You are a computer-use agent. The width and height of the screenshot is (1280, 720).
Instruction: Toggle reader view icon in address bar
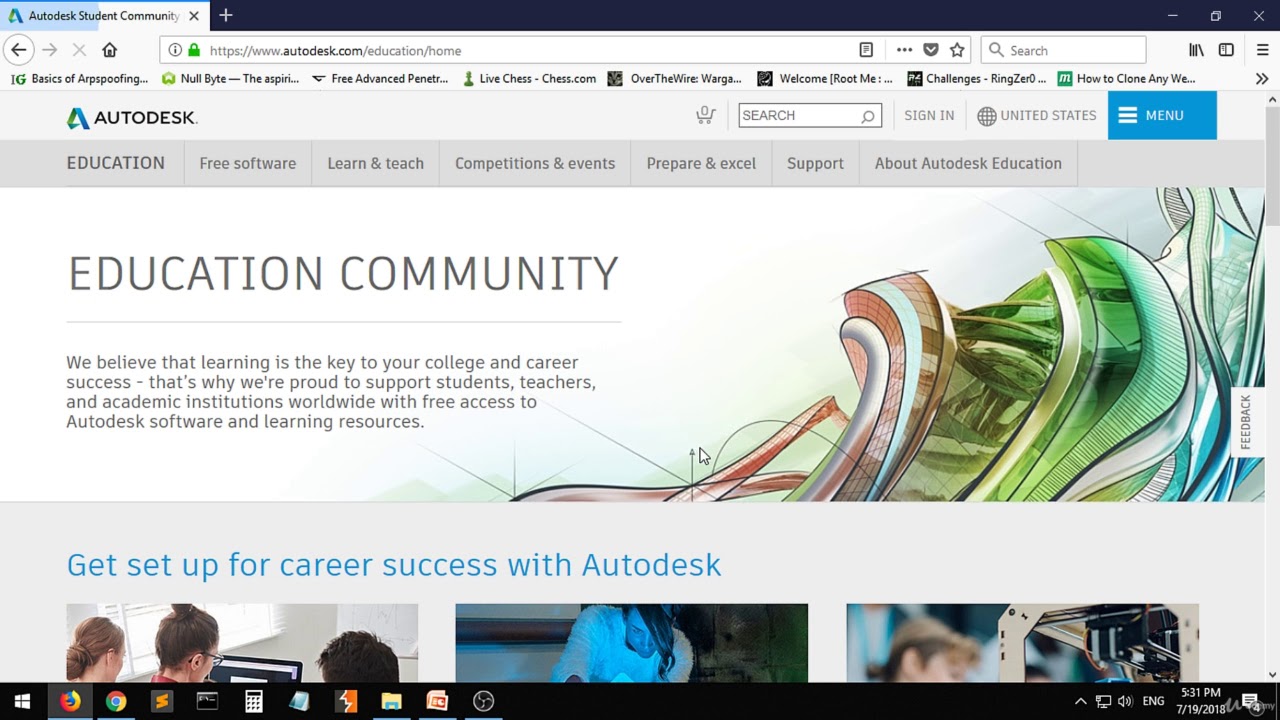[x=866, y=50]
